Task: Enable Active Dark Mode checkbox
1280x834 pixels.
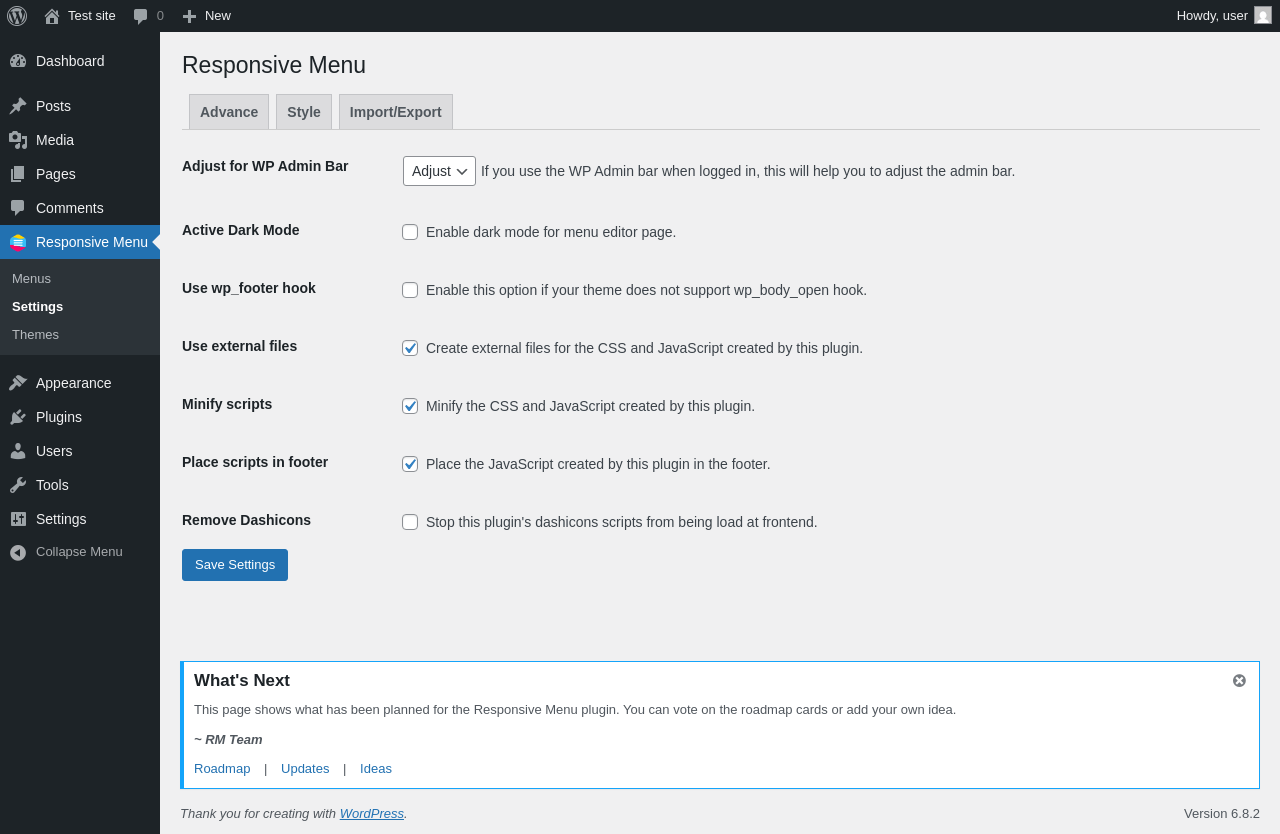Action: (410, 232)
